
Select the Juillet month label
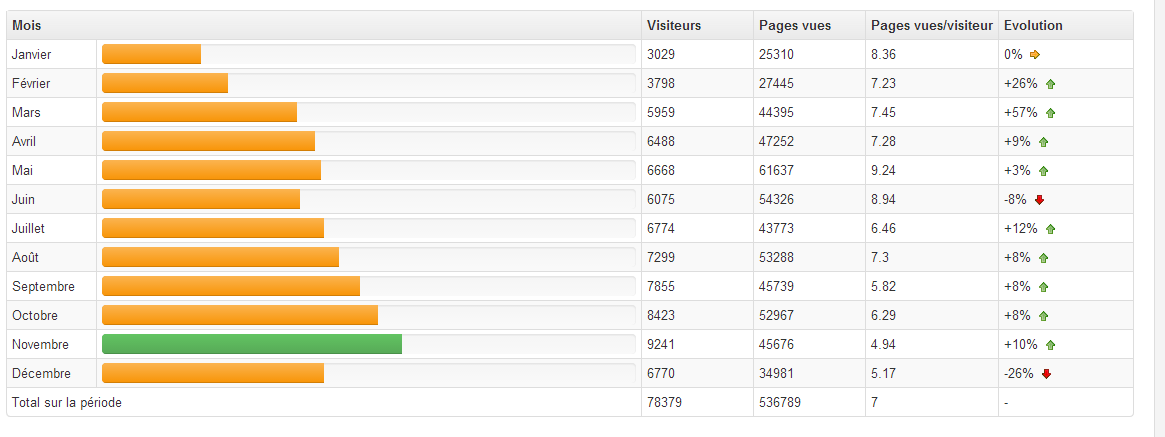28,228
